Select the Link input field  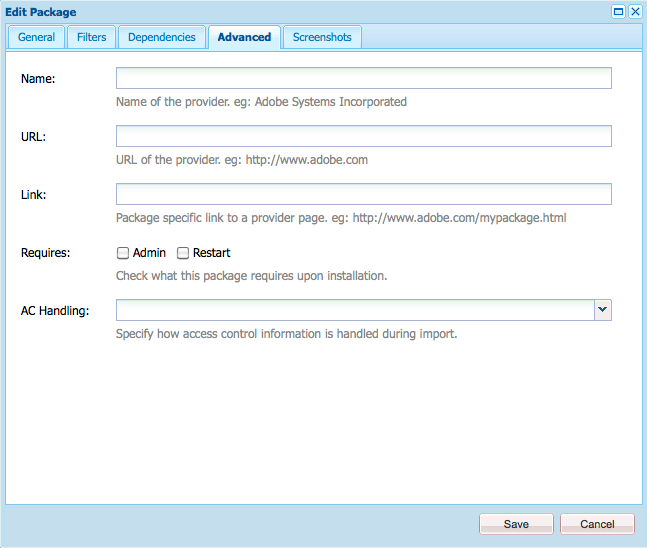364,194
